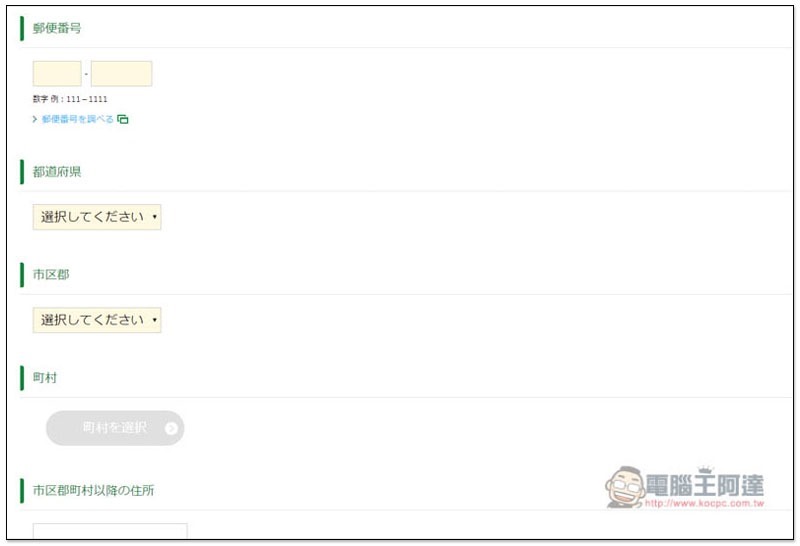Screen dimensions: 800x546
Task: Click the arrow of the 都道府県 dropdown
Action: coord(155,217)
